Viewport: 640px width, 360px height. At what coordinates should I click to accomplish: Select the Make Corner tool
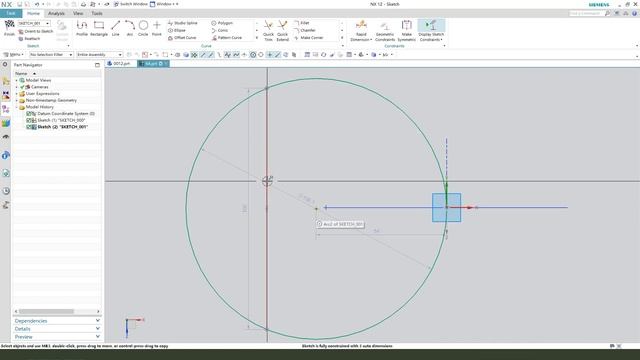pyautogui.click(x=309, y=38)
